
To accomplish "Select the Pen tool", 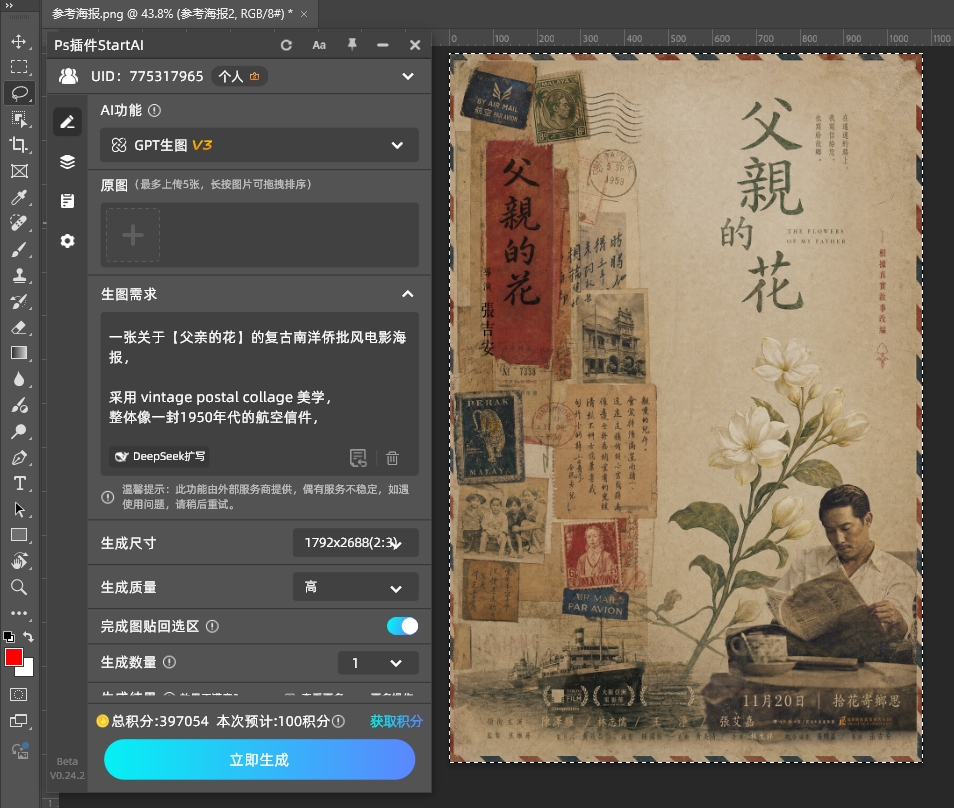I will [19, 458].
